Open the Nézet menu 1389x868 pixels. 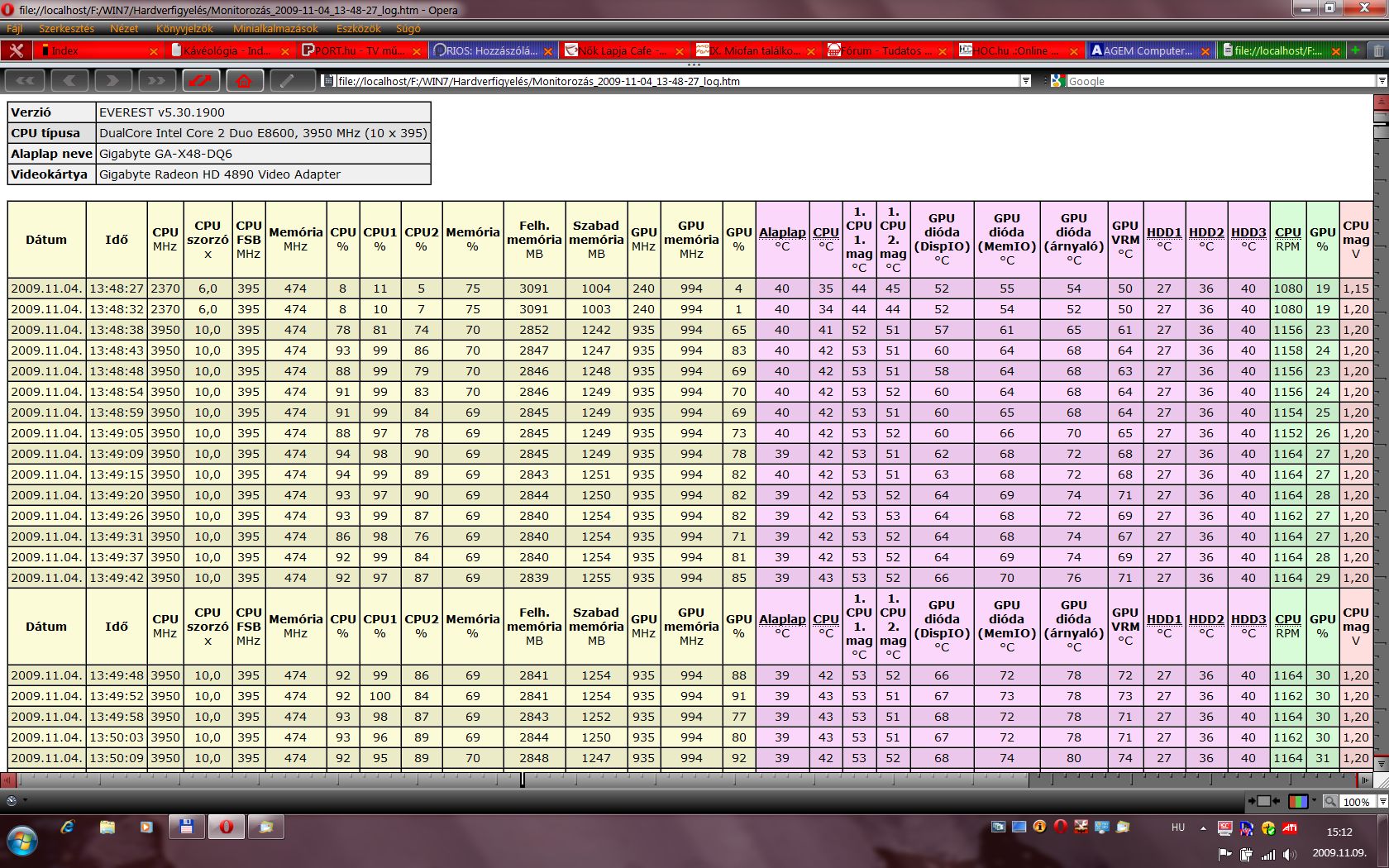pyautogui.click(x=125, y=28)
